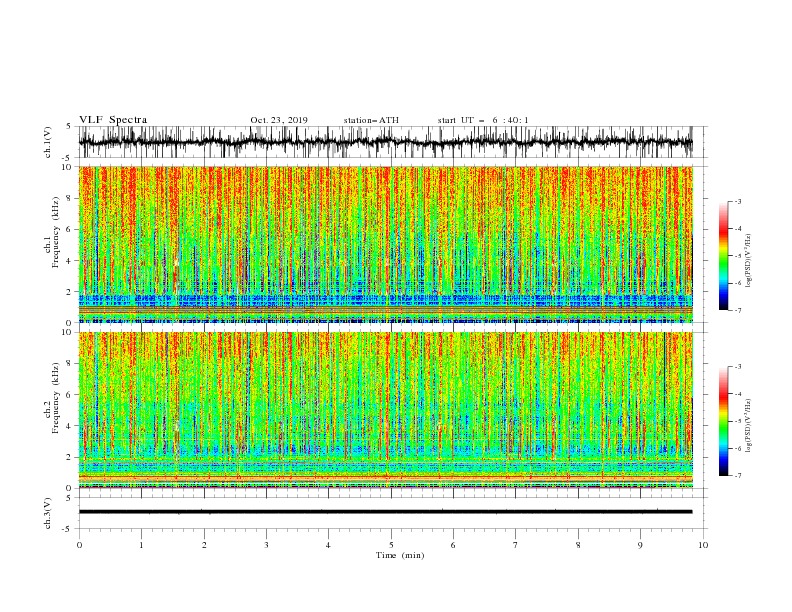Image resolution: width=792 pixels, height=612 pixels.
Task: Click the 'station=ATH' label
Action: (x=371, y=120)
